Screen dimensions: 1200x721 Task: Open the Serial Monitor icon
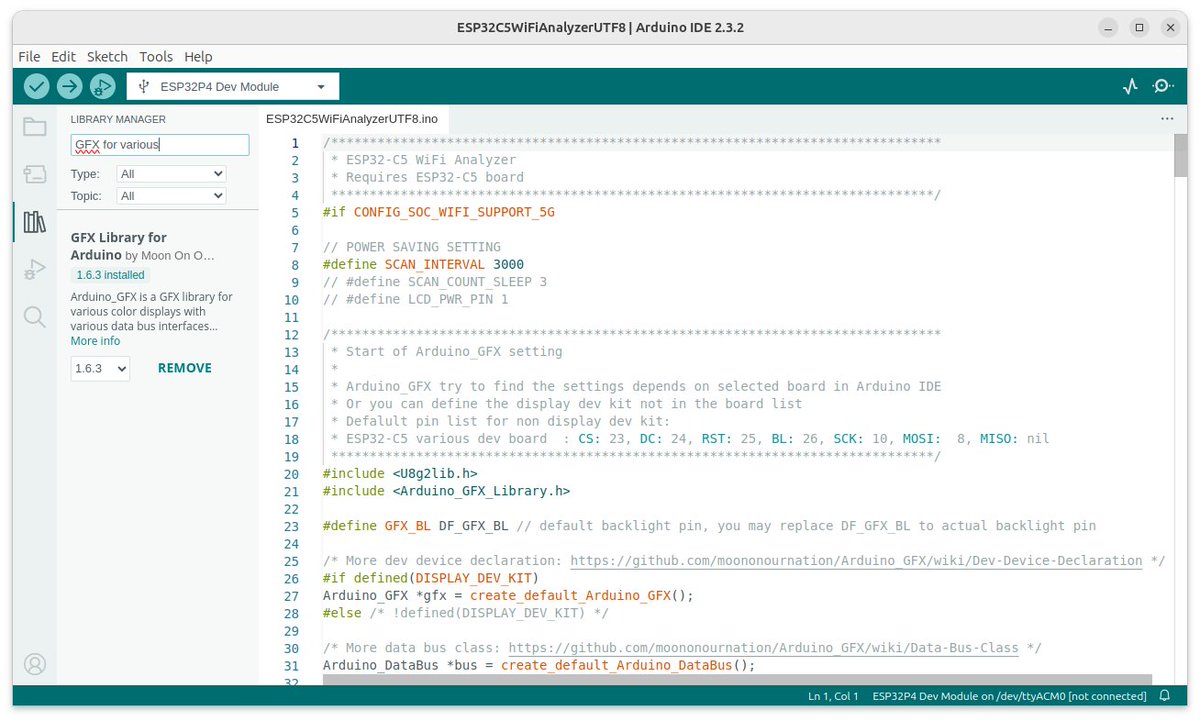(x=1163, y=86)
